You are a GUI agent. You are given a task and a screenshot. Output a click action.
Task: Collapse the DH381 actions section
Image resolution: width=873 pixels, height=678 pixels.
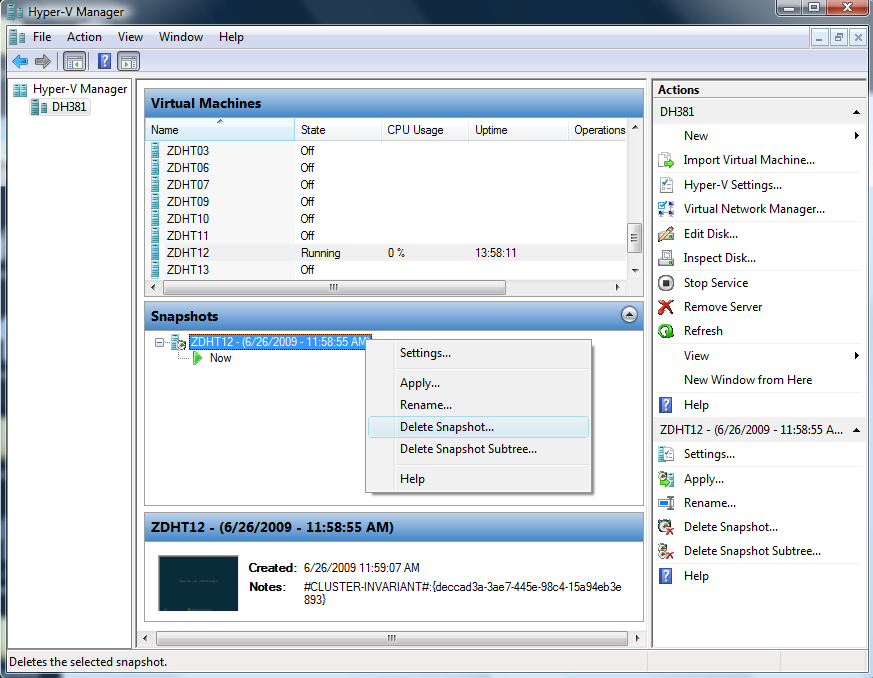coord(857,112)
